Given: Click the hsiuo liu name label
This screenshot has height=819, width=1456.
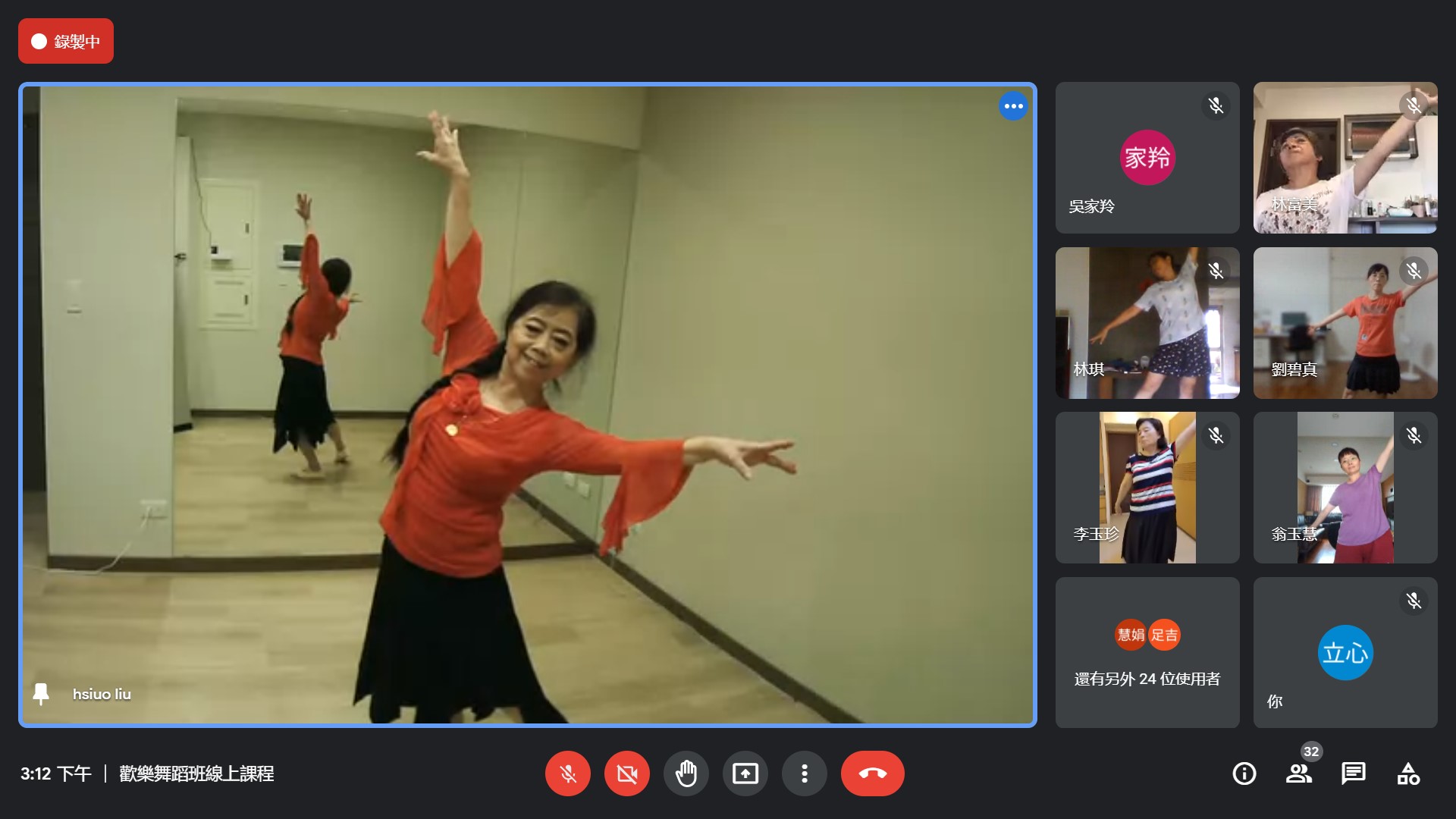Looking at the screenshot, I should point(102,694).
